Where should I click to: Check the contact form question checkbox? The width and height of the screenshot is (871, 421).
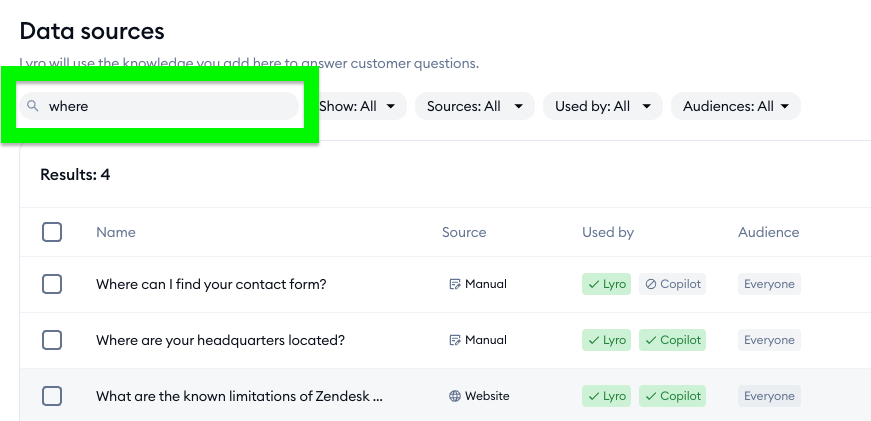coord(52,284)
